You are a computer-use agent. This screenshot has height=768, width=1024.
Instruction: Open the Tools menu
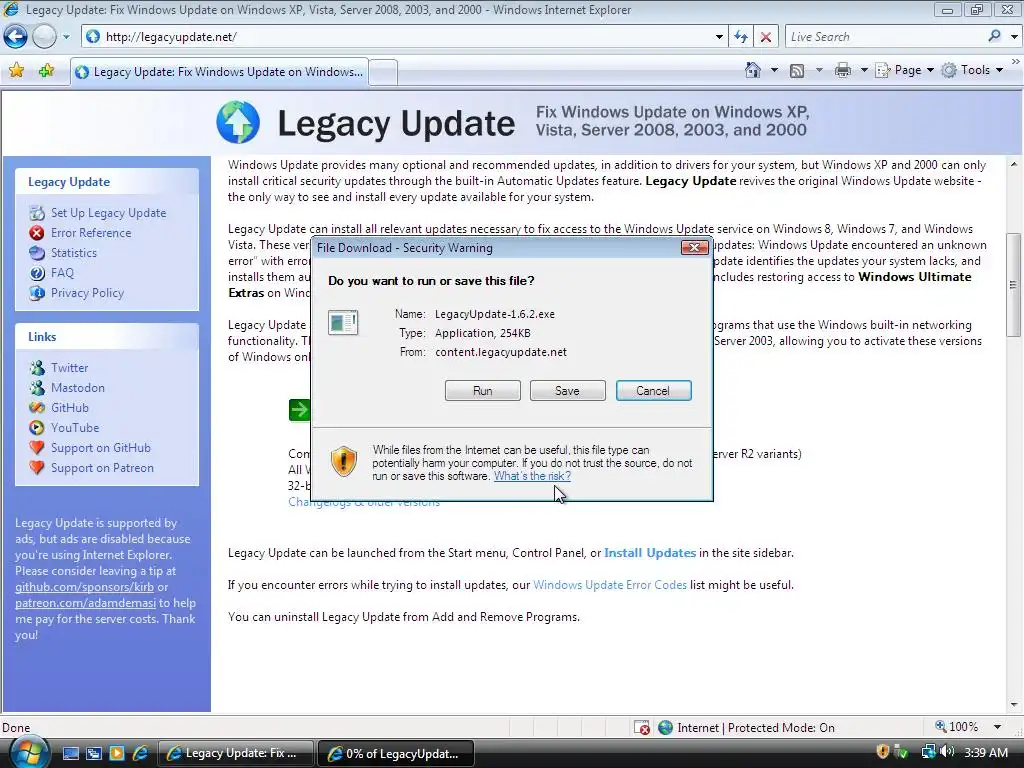(972, 70)
